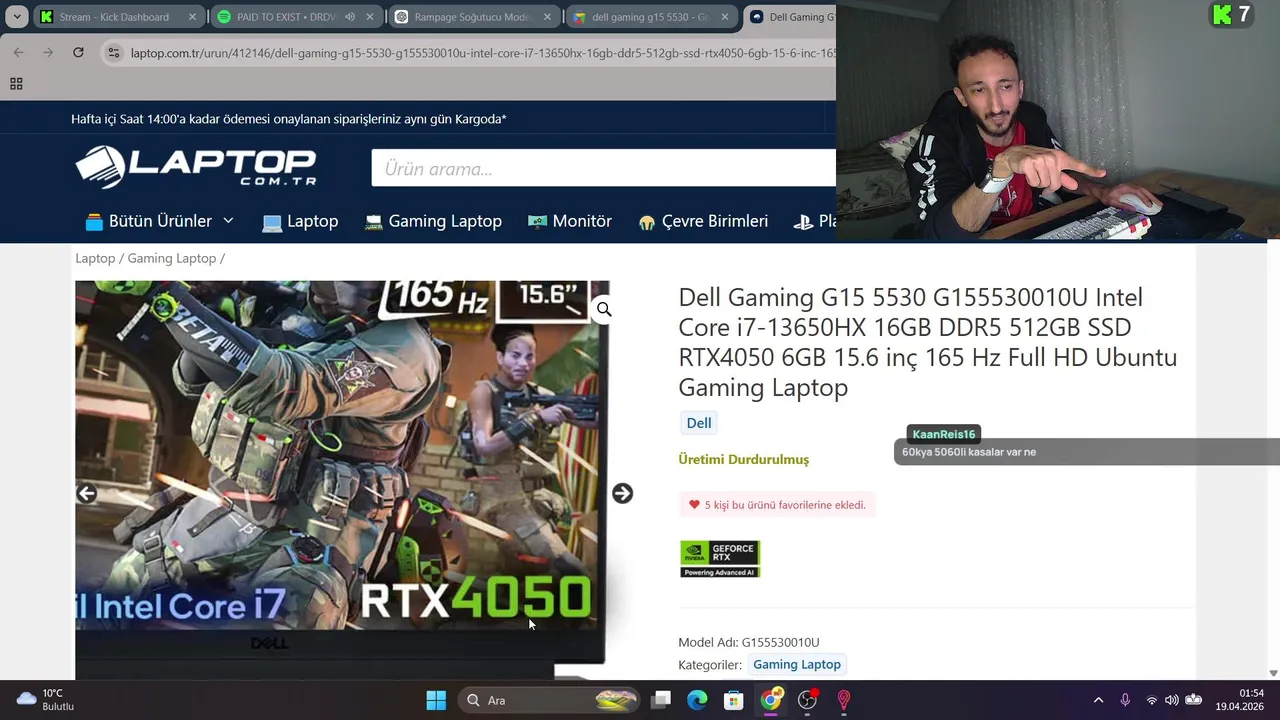This screenshot has height=720, width=1280.
Task: Open the Laptop category menu
Action: pos(300,221)
